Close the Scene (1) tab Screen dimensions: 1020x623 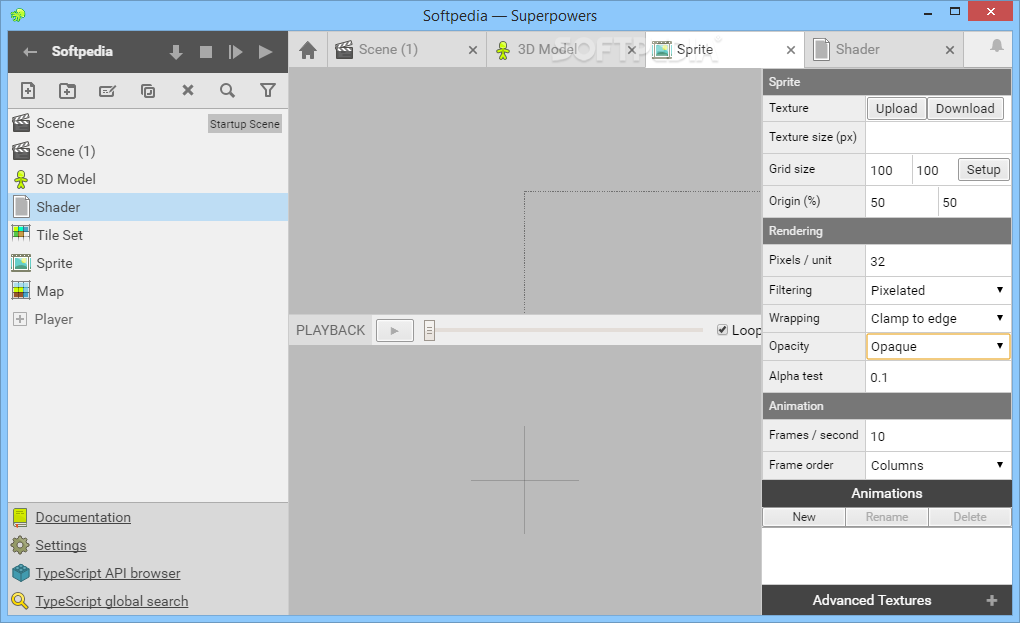[473, 50]
